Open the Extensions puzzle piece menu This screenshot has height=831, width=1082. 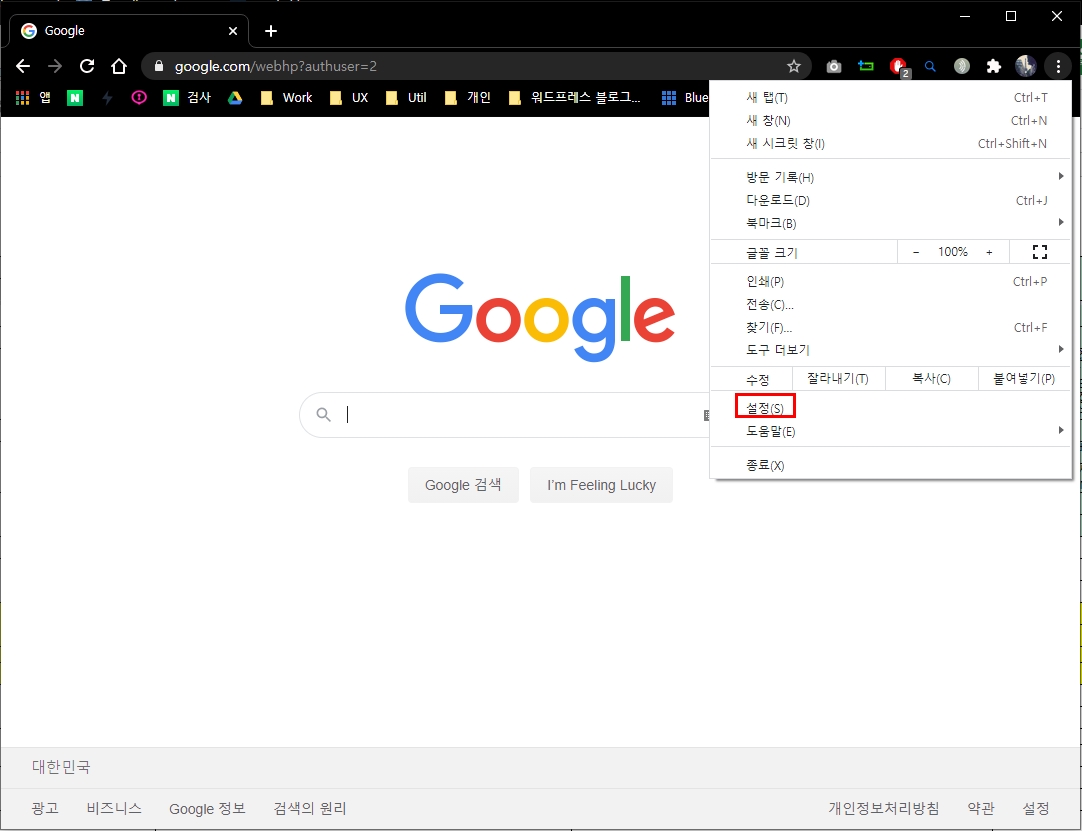tap(994, 66)
